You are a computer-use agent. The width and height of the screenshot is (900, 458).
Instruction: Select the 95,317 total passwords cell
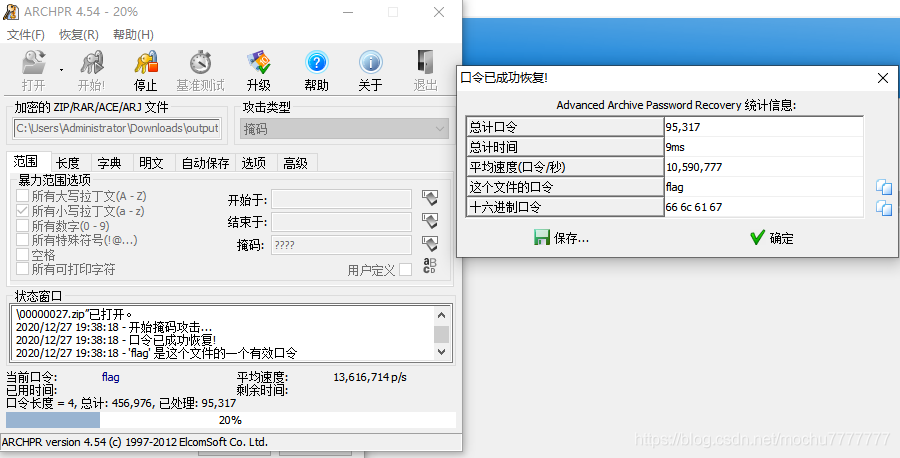pyautogui.click(x=763, y=127)
